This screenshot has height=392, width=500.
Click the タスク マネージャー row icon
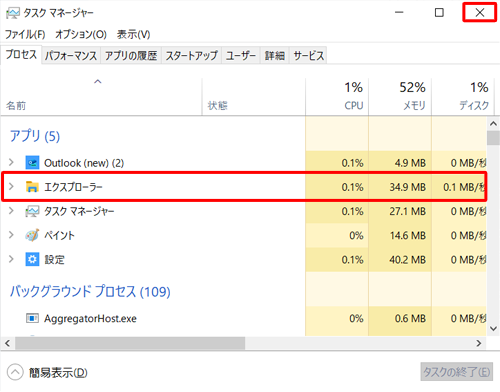[x=32, y=211]
